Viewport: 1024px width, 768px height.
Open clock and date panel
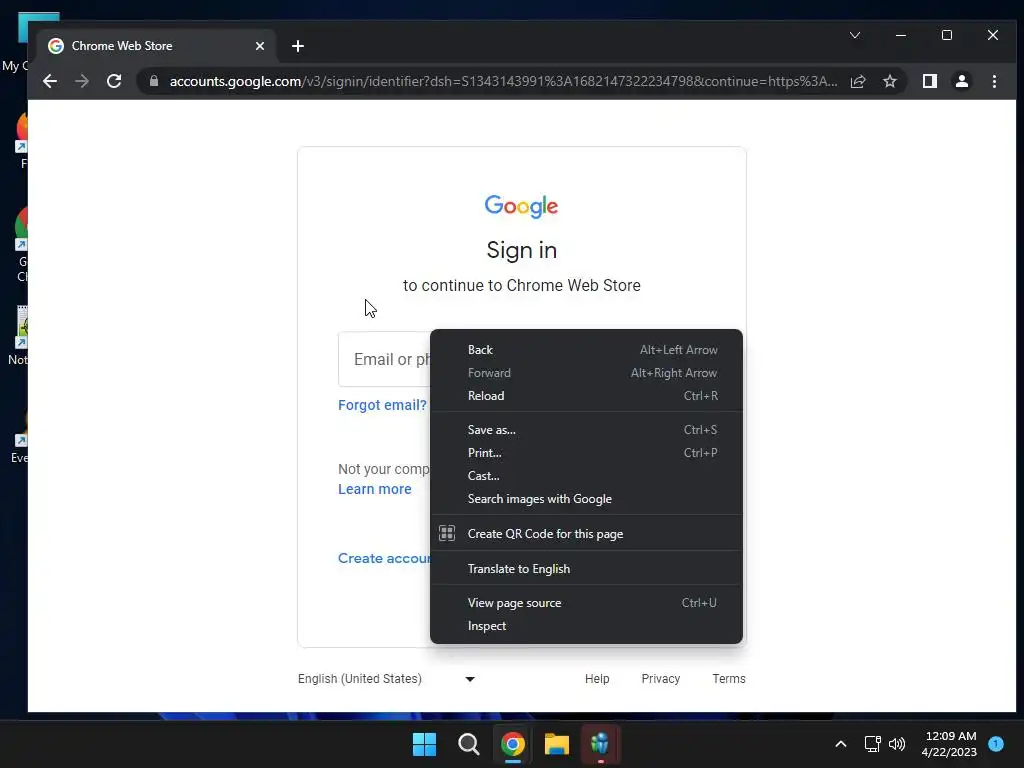coord(950,744)
